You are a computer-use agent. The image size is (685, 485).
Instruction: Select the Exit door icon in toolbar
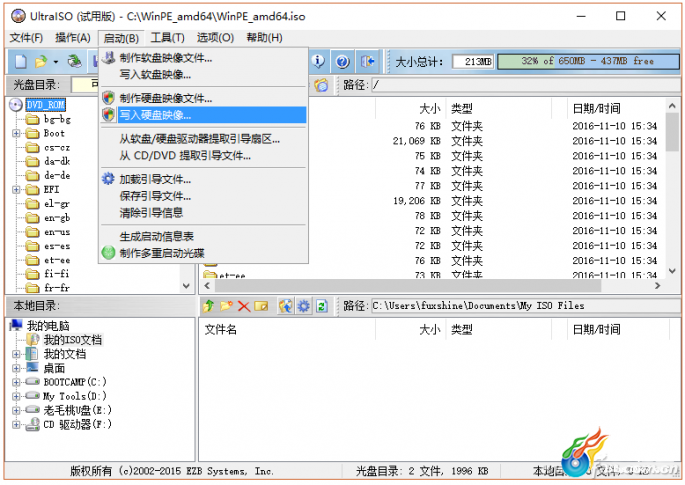368,62
